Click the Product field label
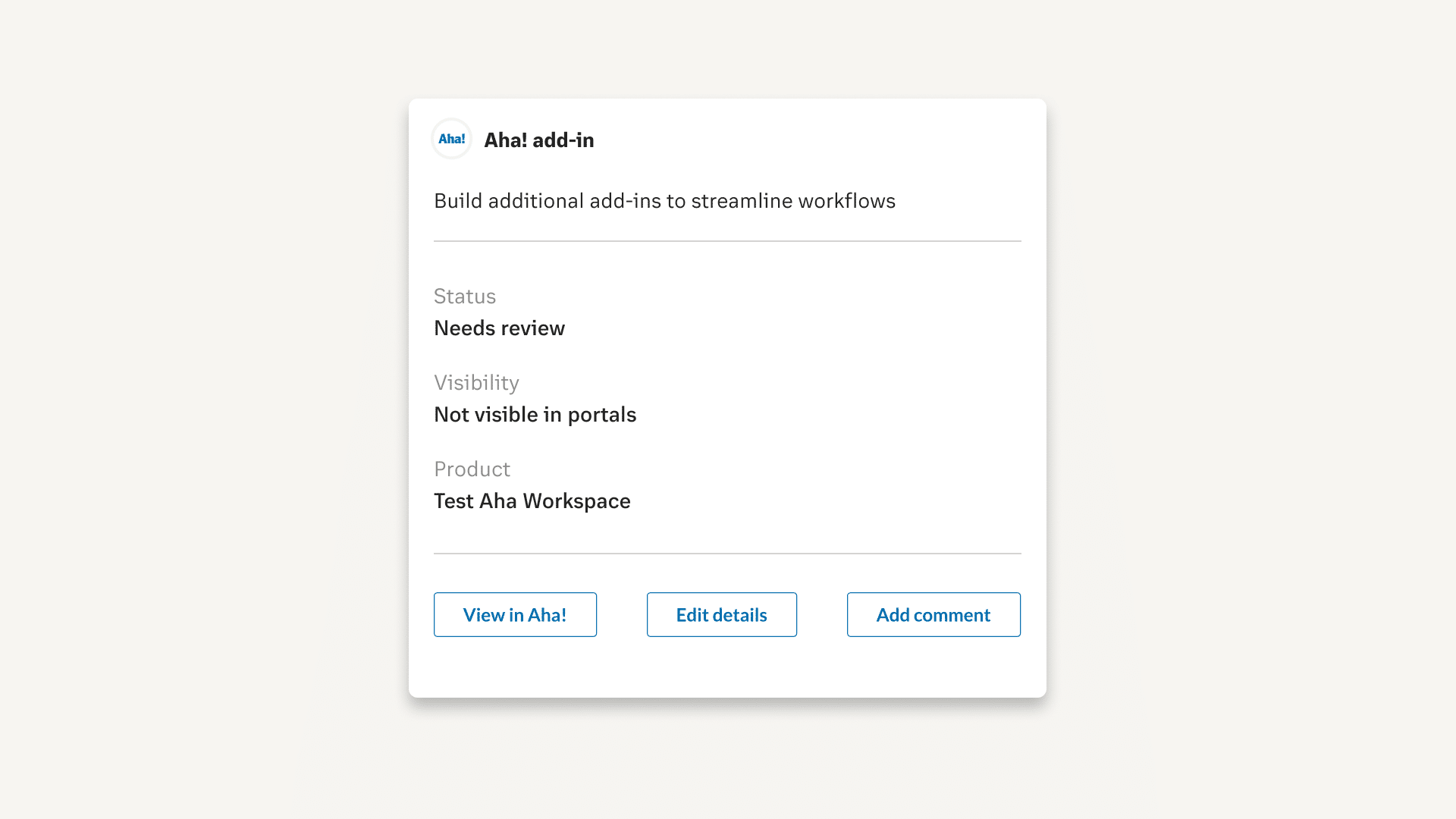Image resolution: width=1456 pixels, height=819 pixels. coord(472,469)
